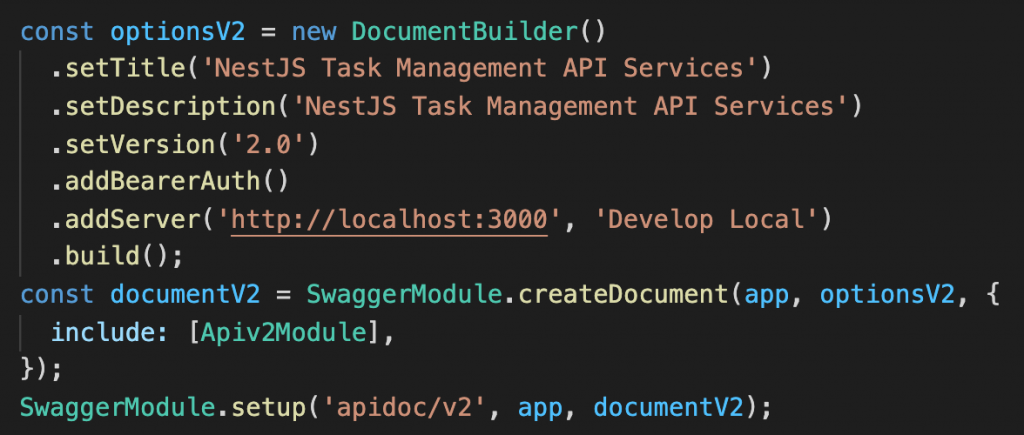Click the documentV2 variable declaration
The width and height of the screenshot is (1024, 435).
[185, 295]
